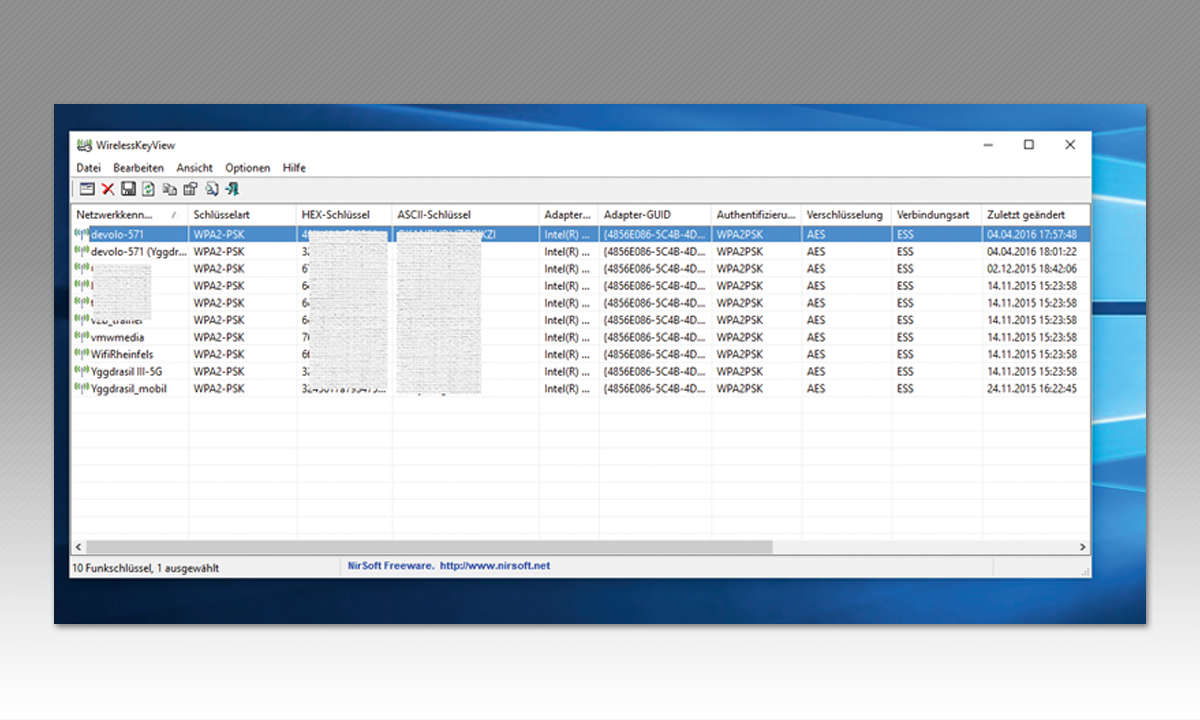Select the vmwmedia network row
Viewport: 1200px width, 720px height.
pos(580,337)
